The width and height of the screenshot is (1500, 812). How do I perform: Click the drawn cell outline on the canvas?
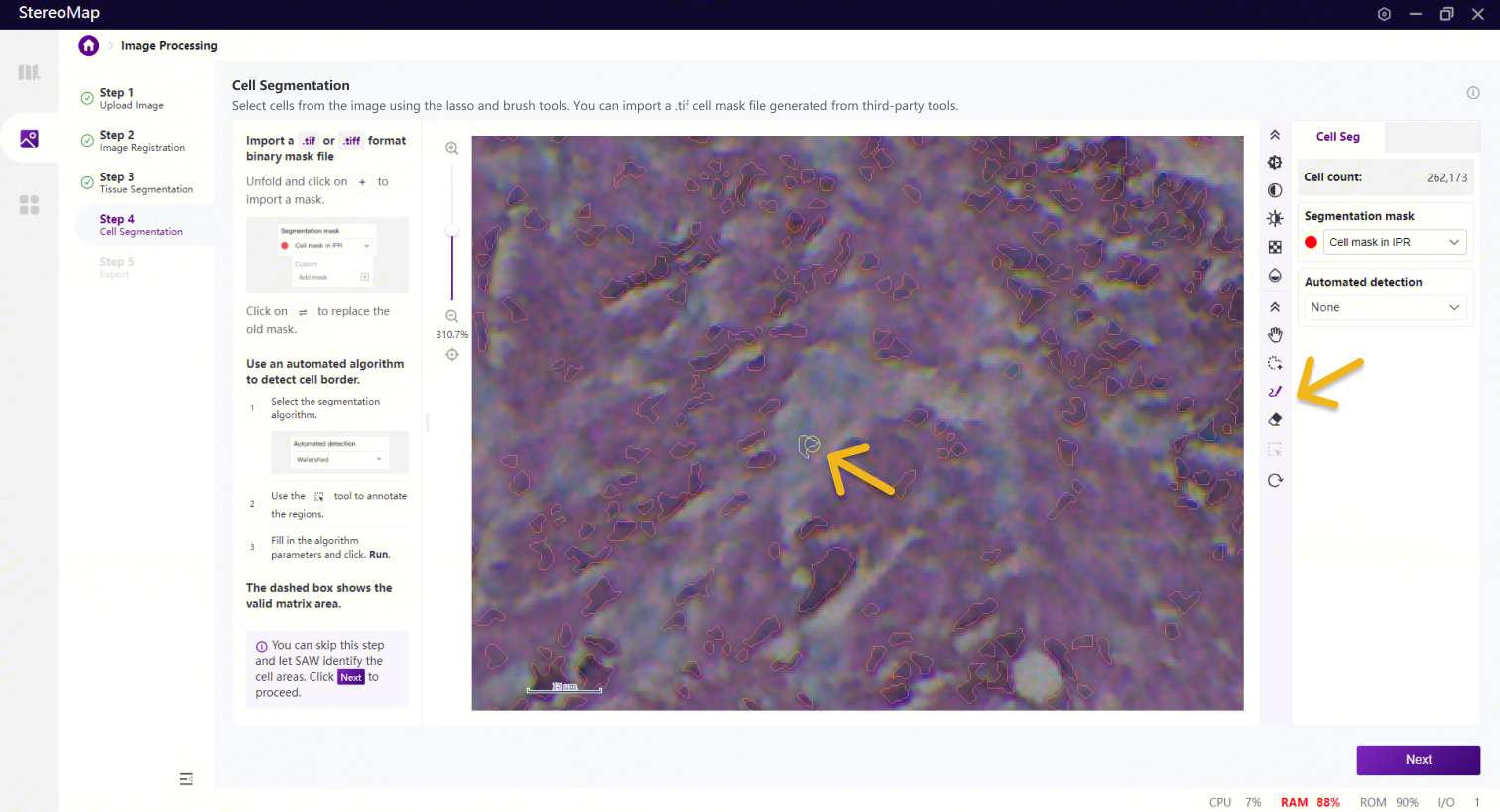(x=810, y=447)
